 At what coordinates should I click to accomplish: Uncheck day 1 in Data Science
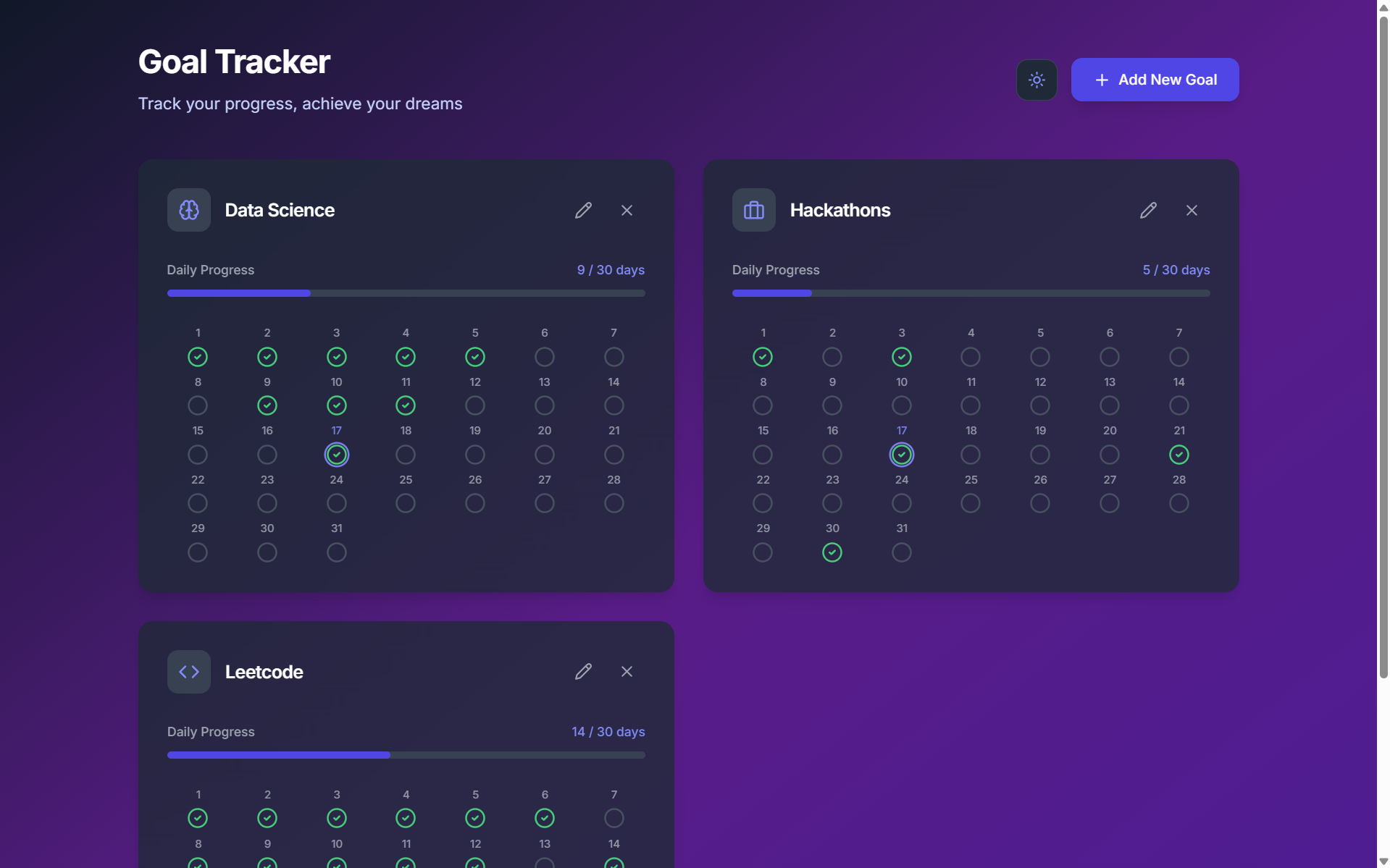pyautogui.click(x=198, y=357)
